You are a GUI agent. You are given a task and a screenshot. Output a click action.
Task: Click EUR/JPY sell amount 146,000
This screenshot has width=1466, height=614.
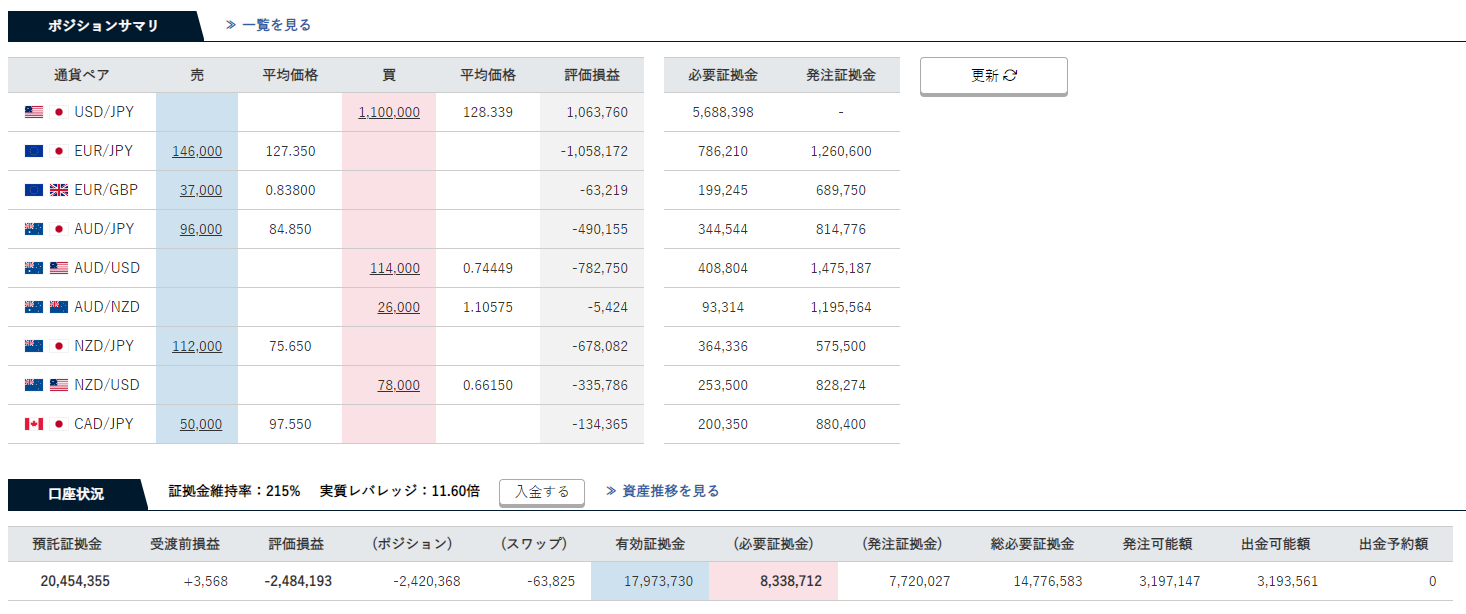pyautogui.click(x=197, y=151)
